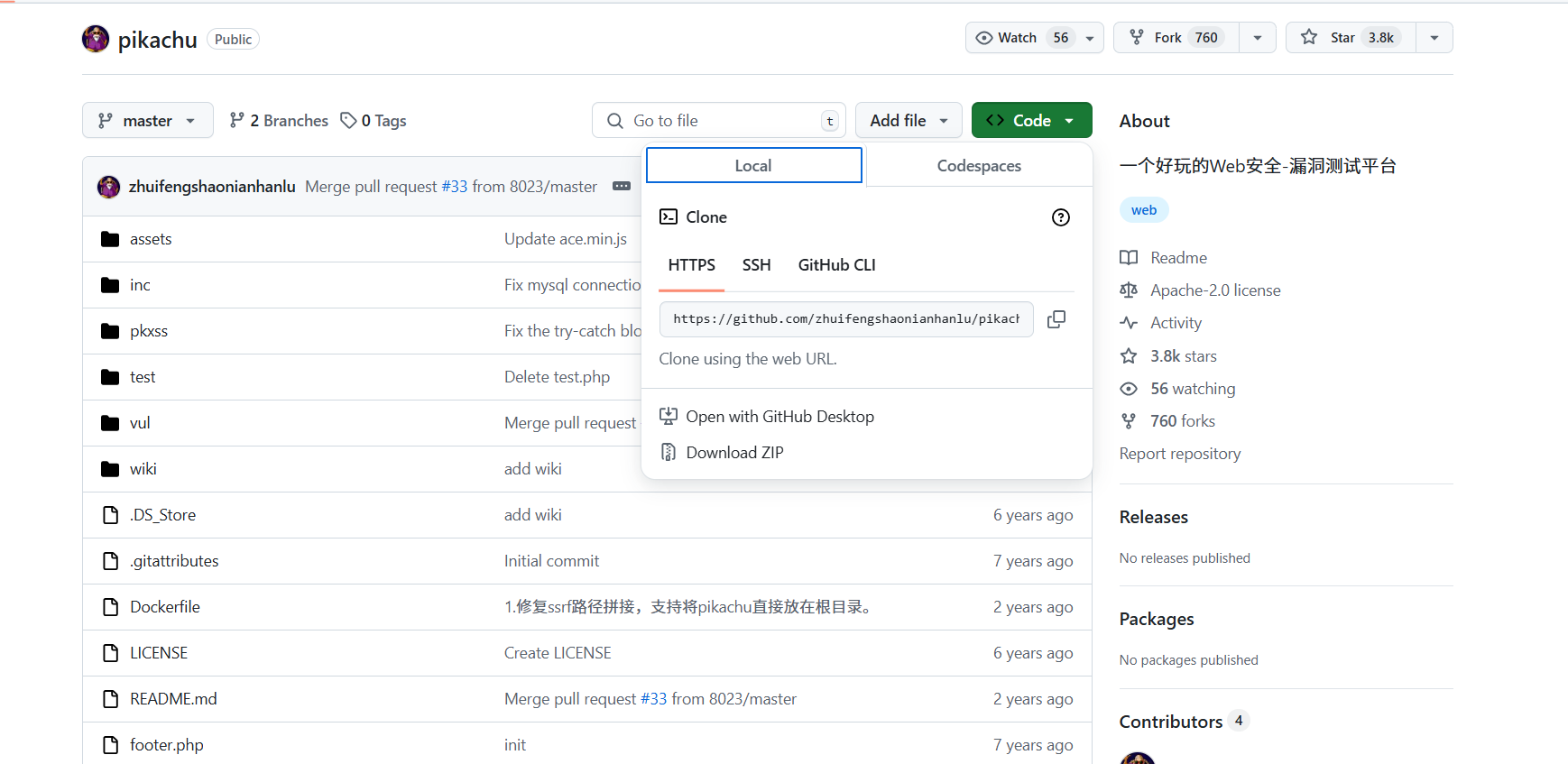This screenshot has height=764, width=1568.
Task: Click the Clone help question mark icon
Action: (x=1060, y=217)
